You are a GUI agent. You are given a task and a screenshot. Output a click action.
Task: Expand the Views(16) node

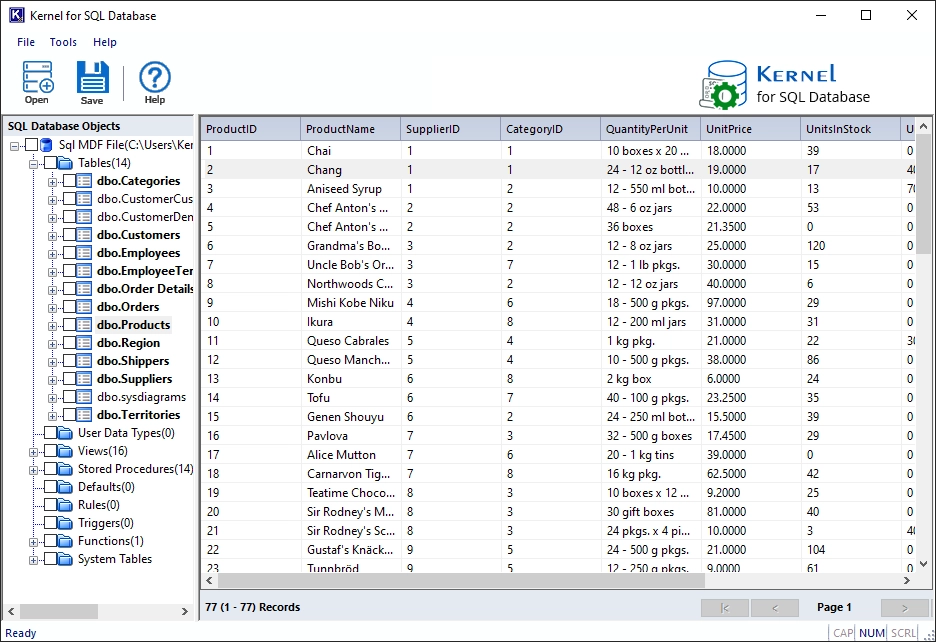pos(33,452)
